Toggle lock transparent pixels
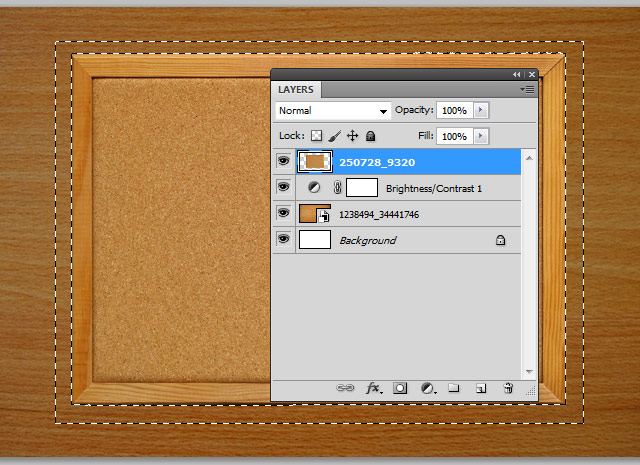 (x=316, y=135)
